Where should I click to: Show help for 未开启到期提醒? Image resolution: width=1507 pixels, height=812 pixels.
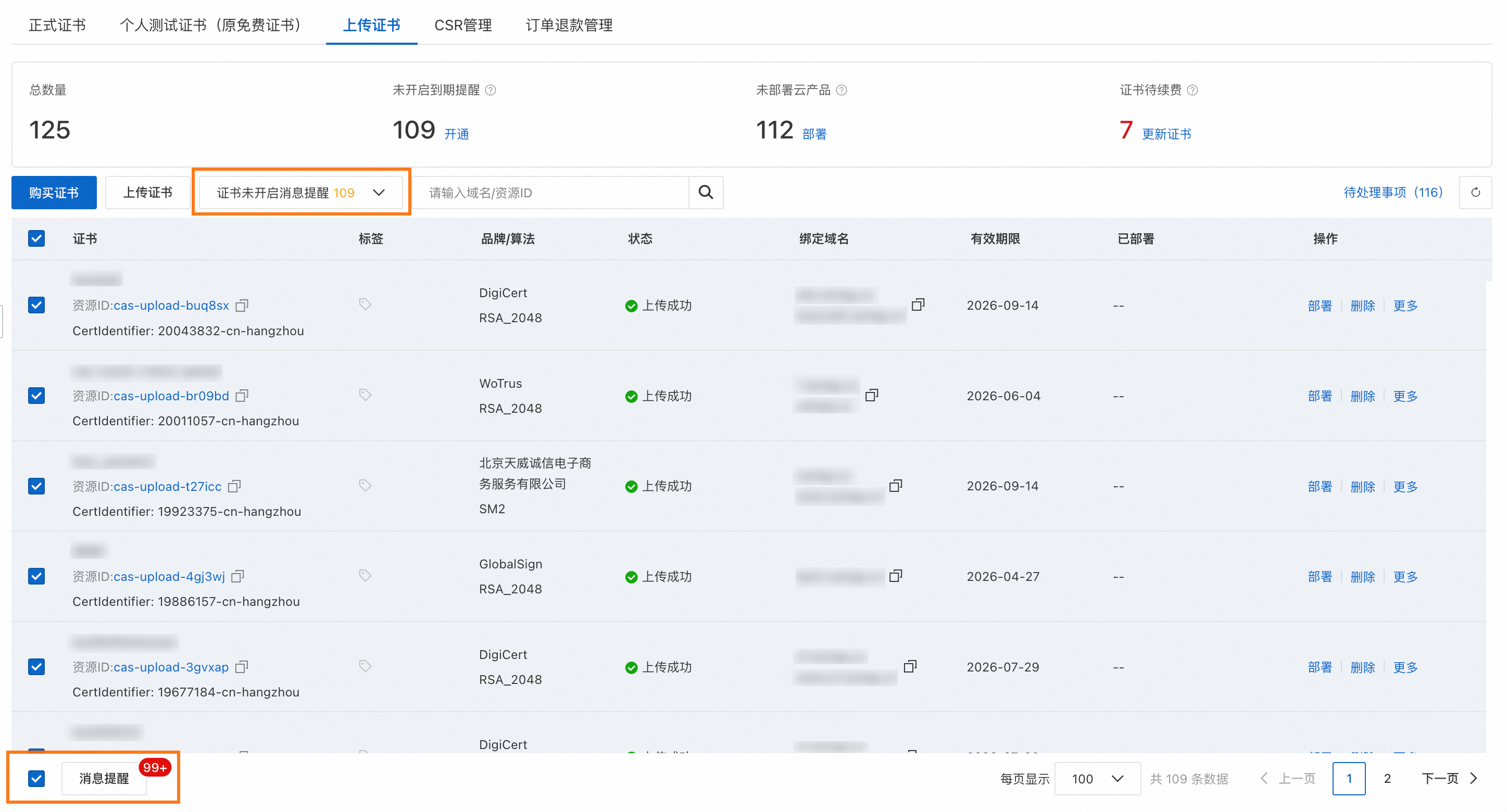coord(491,90)
